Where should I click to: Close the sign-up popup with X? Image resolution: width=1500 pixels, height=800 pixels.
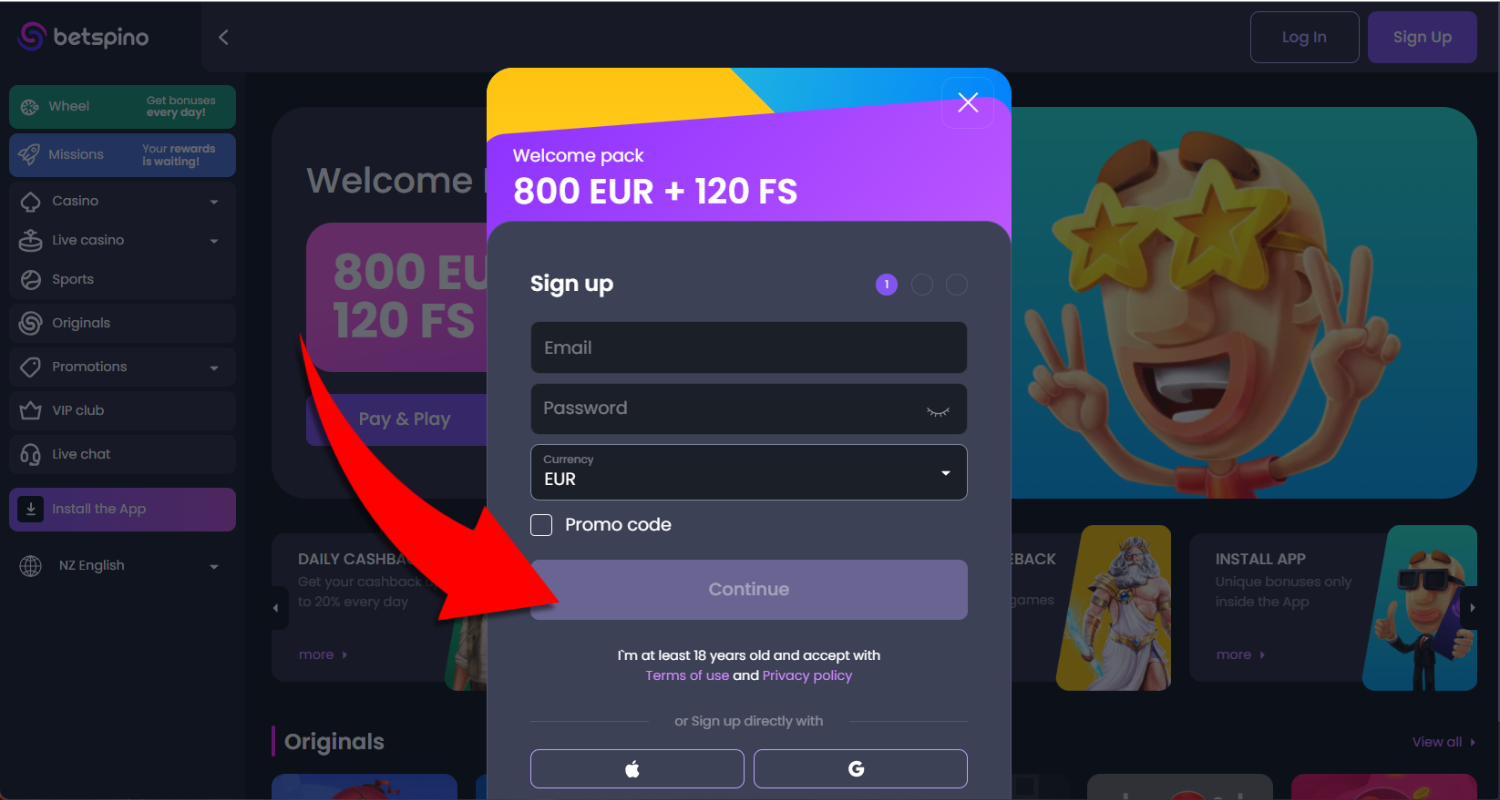pyautogui.click(x=968, y=102)
